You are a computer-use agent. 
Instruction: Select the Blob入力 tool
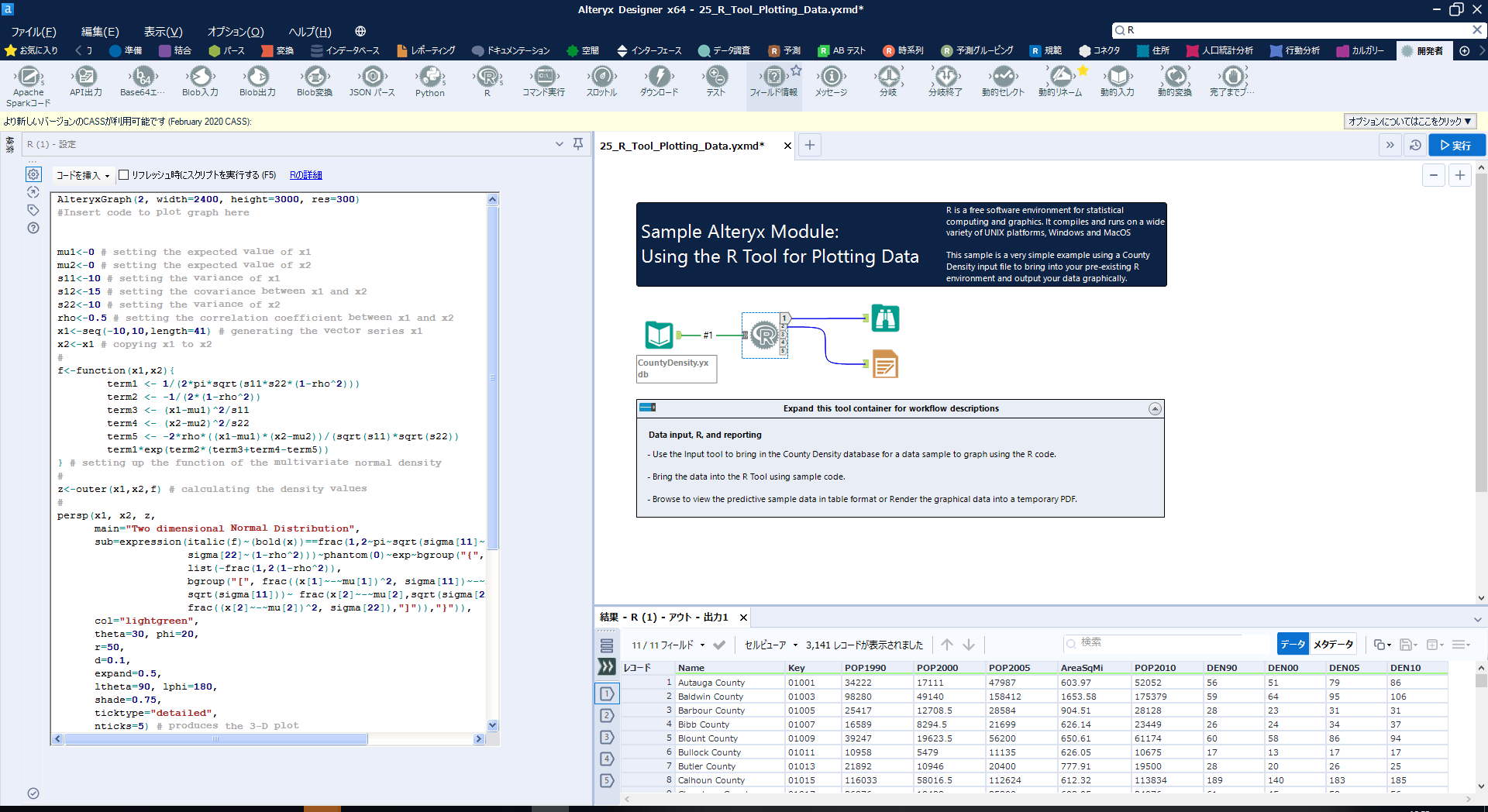(x=200, y=81)
